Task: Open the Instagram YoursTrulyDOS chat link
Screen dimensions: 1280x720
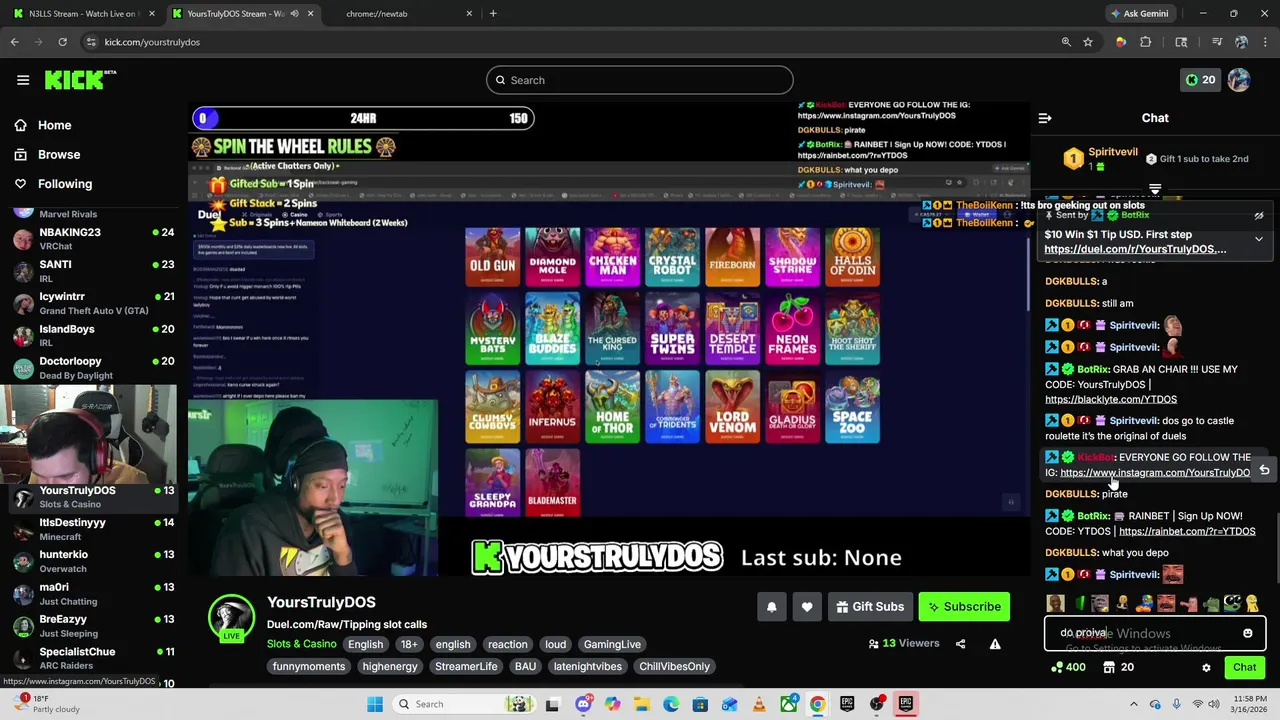Action: [x=1155, y=473]
